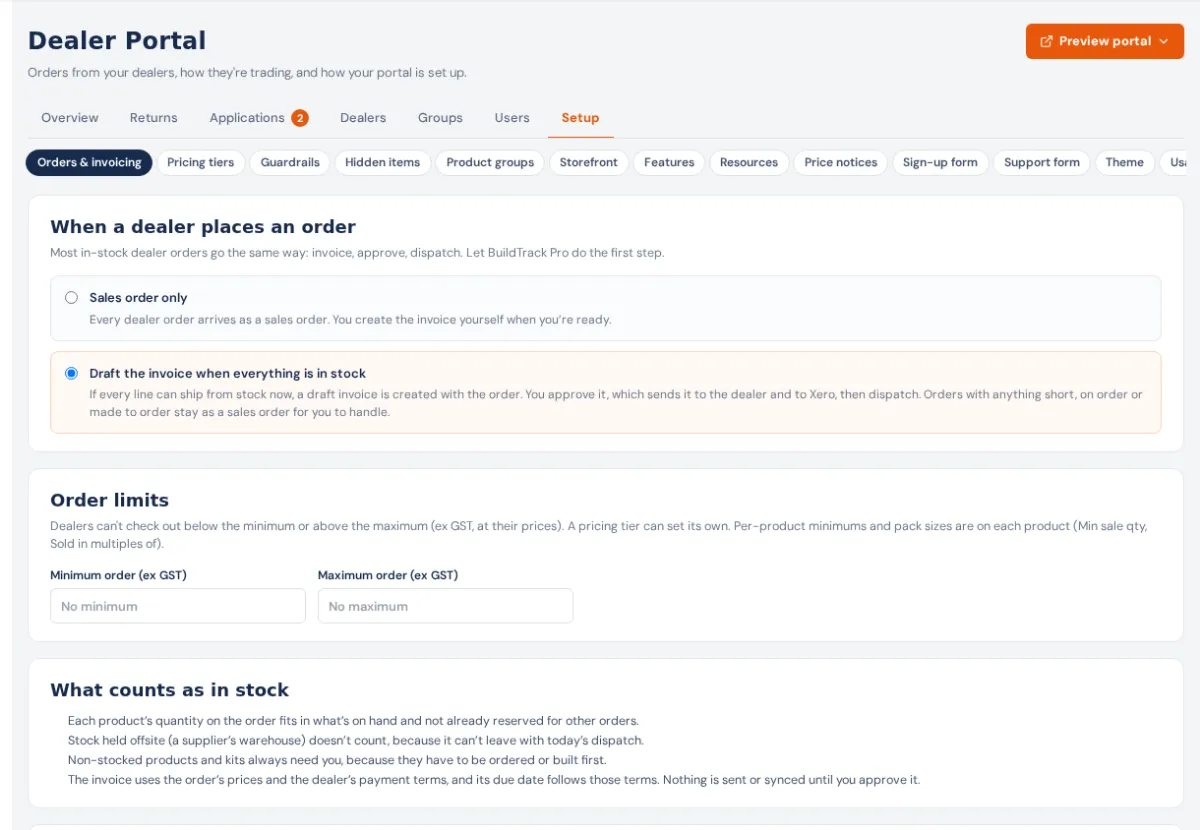Screen dimensions: 1200x830
Task: Open the Pricing tiers setup section
Action: 200,162
